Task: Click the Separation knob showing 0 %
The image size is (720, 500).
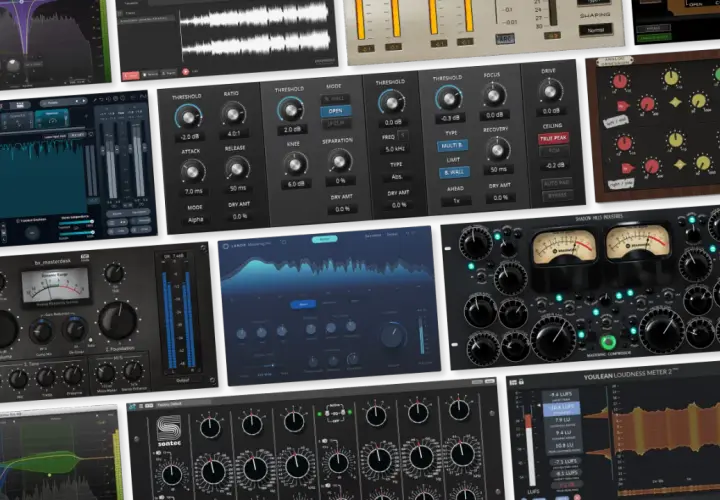Action: coord(339,161)
